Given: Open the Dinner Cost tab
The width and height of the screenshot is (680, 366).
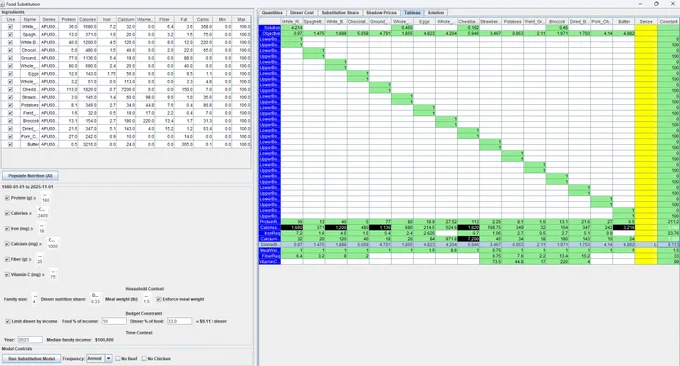Looking at the screenshot, I should point(301,13).
